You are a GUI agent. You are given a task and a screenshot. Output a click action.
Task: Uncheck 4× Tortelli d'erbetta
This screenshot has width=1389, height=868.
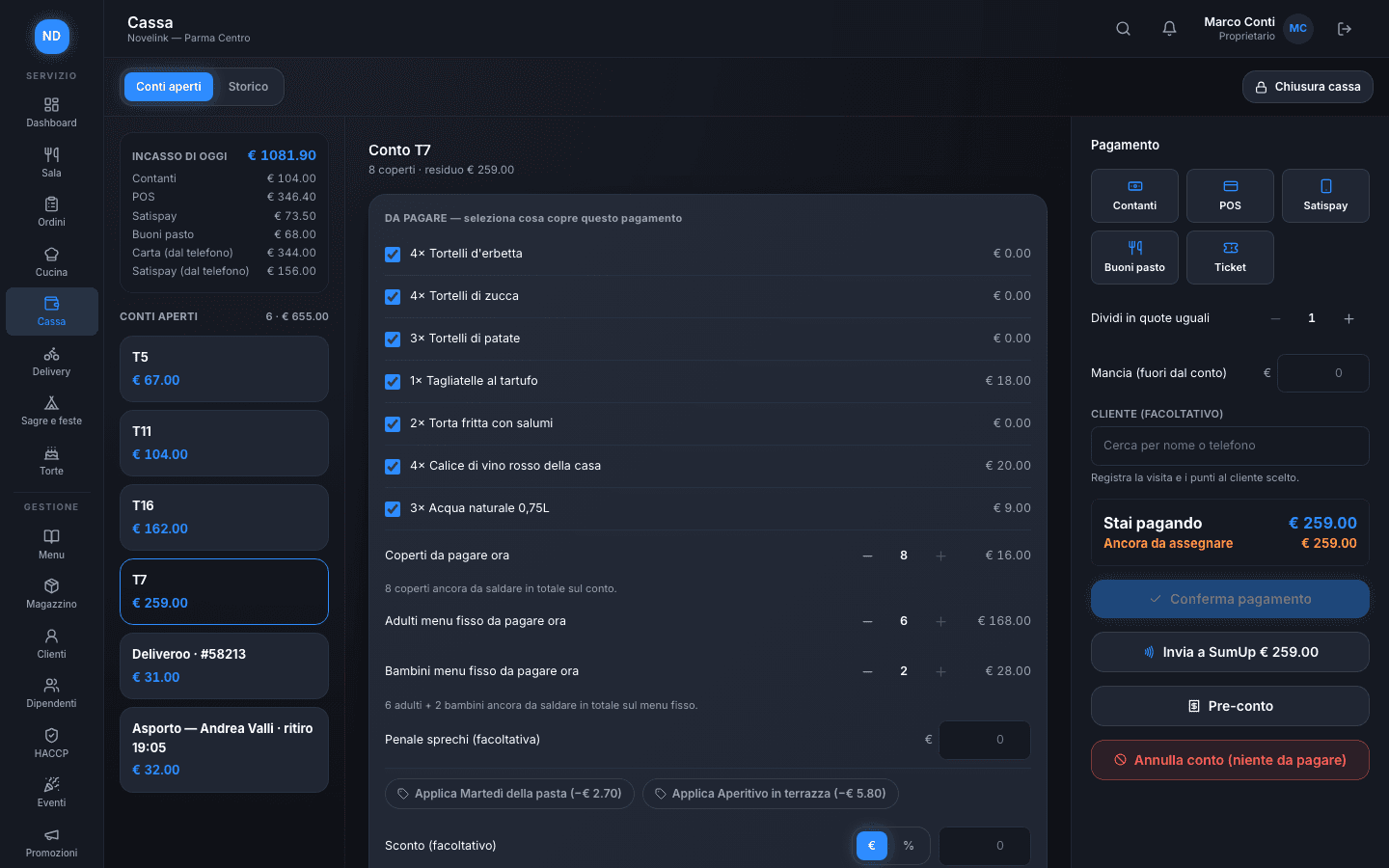pos(393,255)
